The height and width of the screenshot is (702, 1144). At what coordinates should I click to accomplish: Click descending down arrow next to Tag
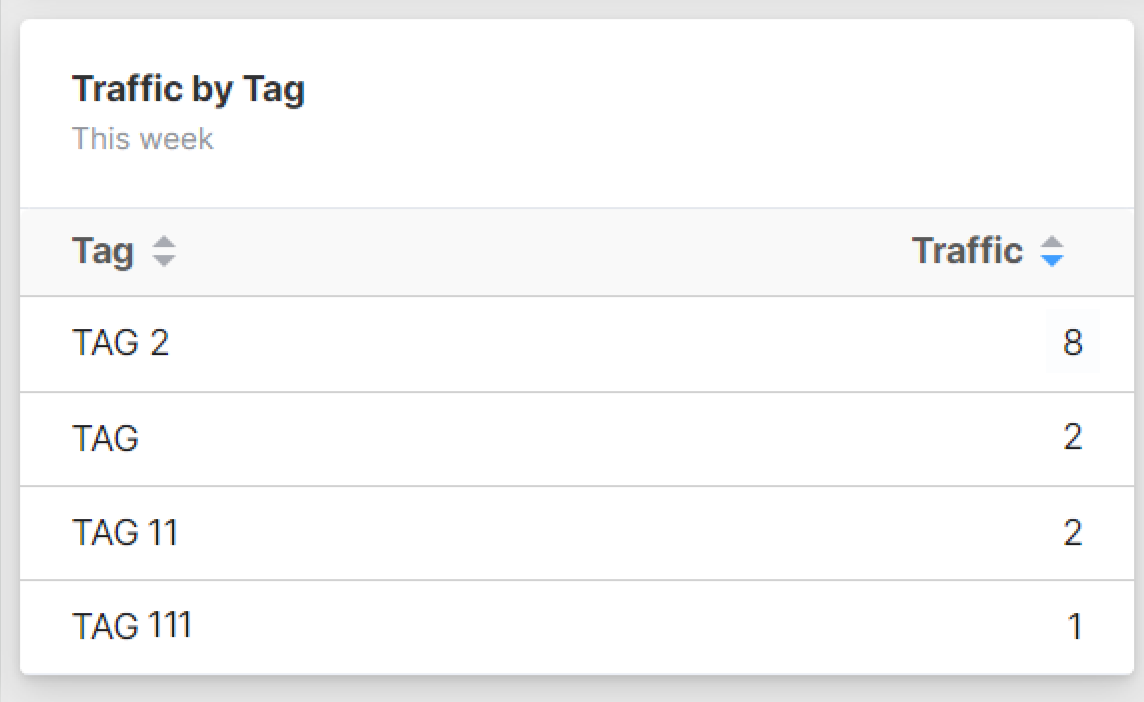(163, 260)
